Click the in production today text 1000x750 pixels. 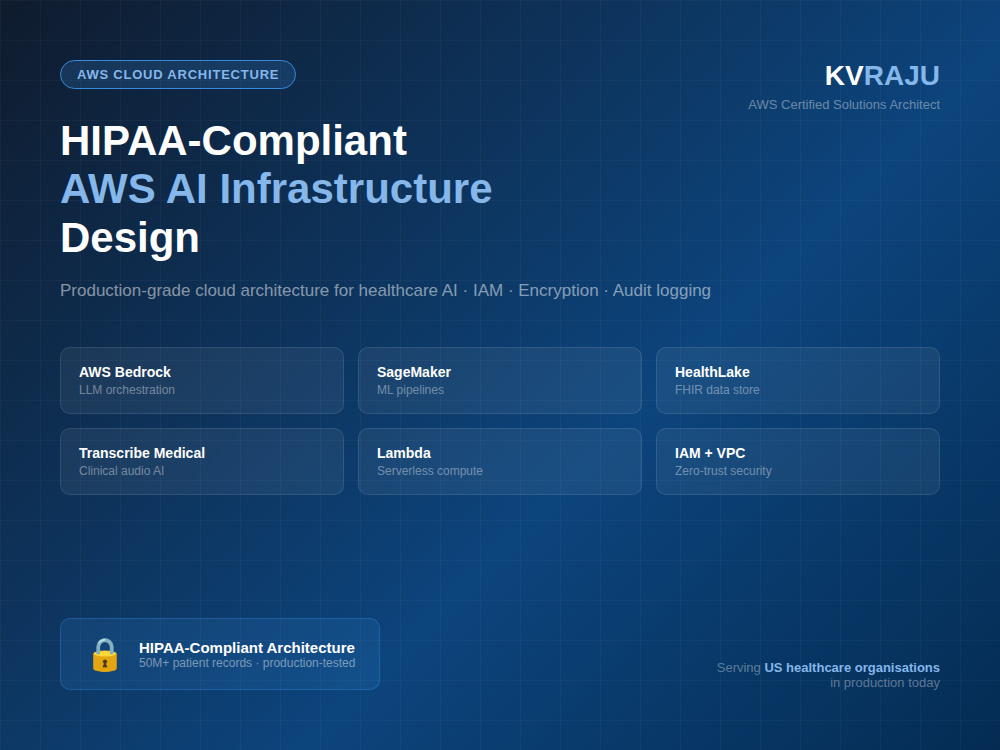885,683
